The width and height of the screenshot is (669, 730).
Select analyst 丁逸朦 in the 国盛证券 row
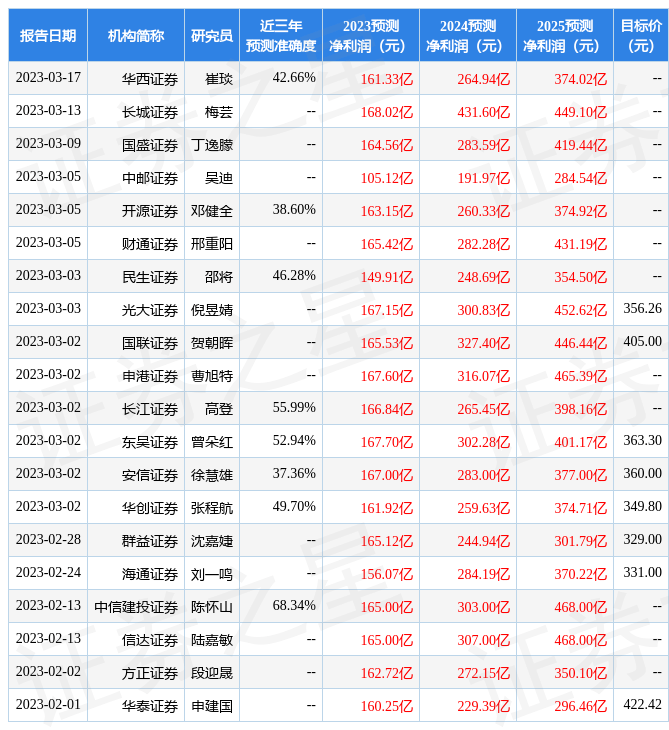(212, 144)
